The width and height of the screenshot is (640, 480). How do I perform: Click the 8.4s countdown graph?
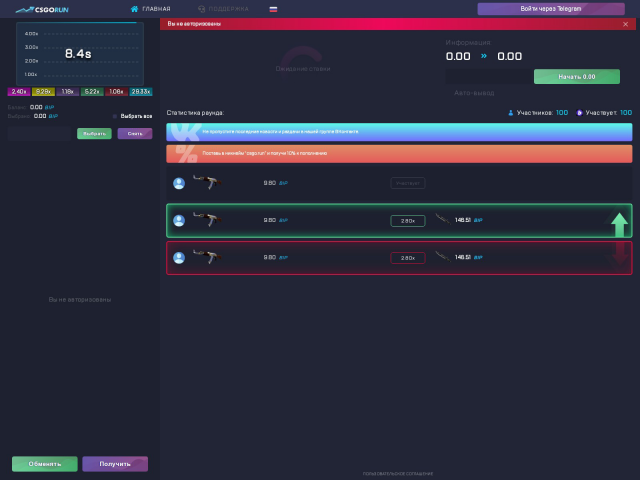coord(80,53)
